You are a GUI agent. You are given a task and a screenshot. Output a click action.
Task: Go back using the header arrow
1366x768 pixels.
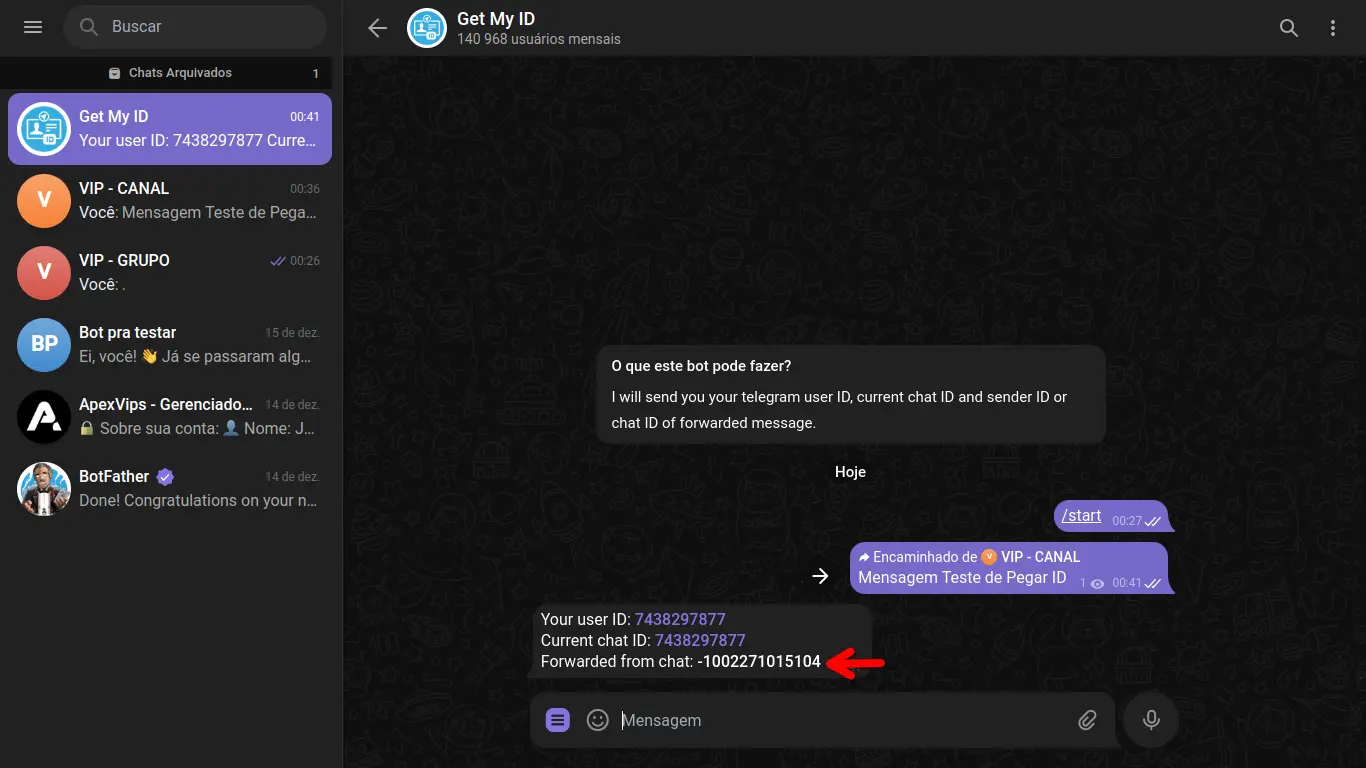point(377,28)
